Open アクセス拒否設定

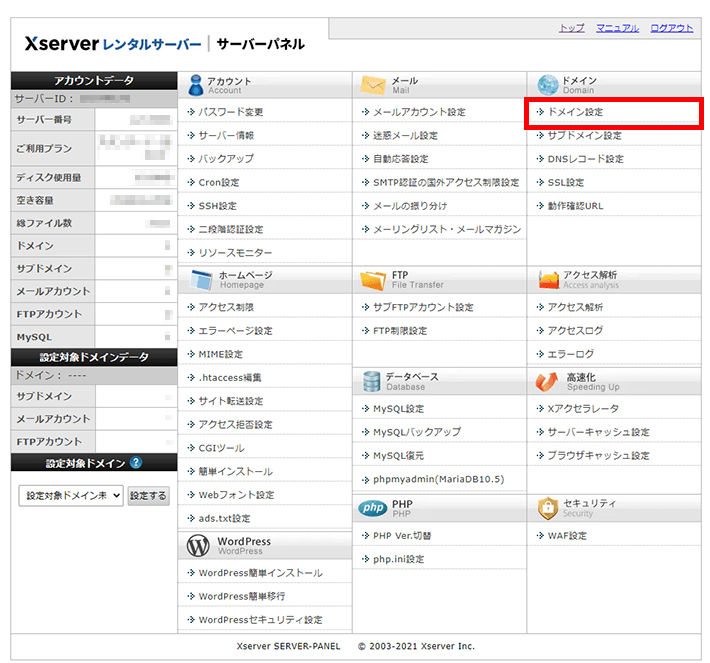pos(235,425)
